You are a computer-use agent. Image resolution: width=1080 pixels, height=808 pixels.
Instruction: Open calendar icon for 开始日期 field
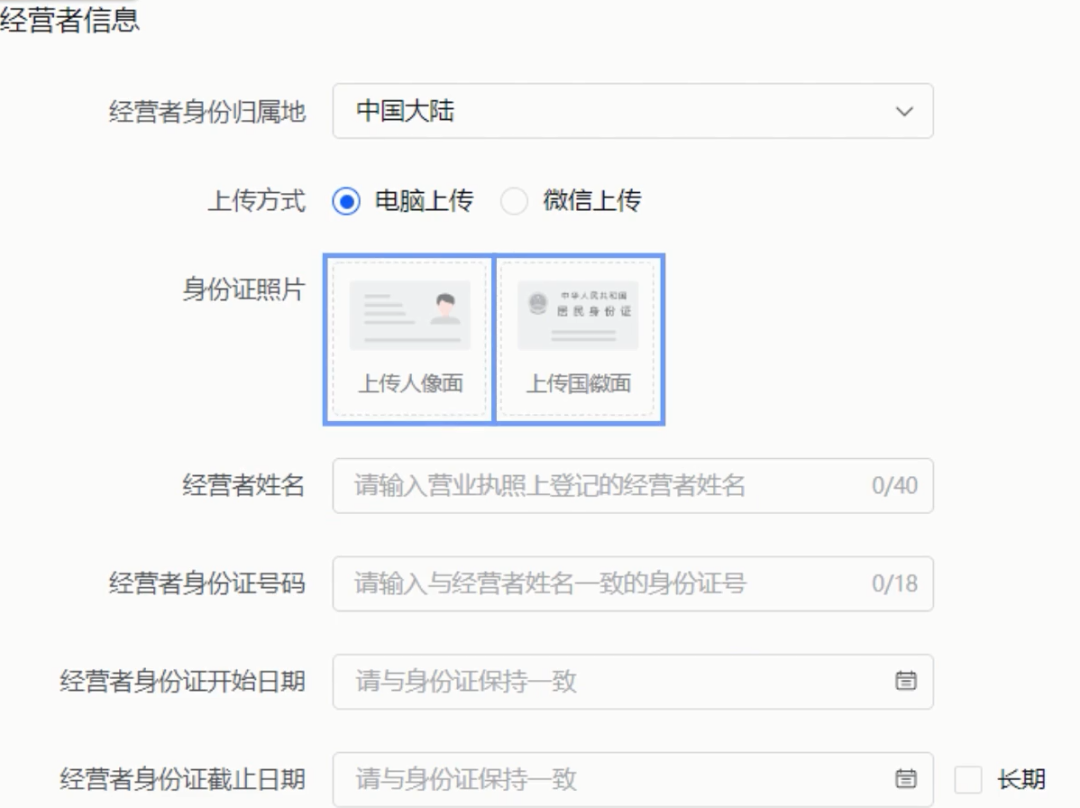[905, 681]
